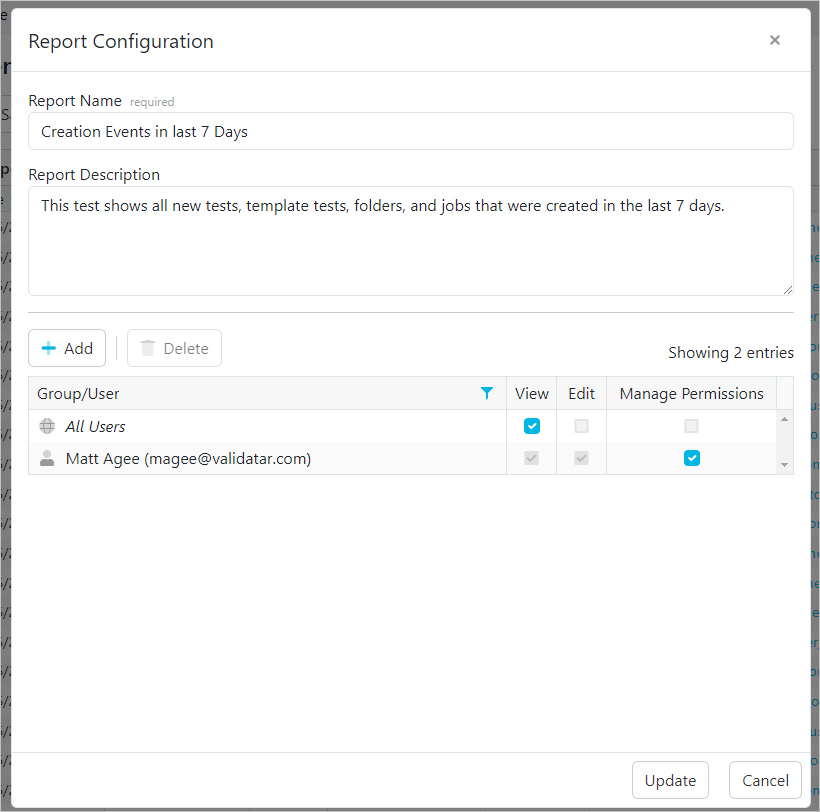
Task: Click the permissions table scroll down arrow
Action: tap(784, 465)
